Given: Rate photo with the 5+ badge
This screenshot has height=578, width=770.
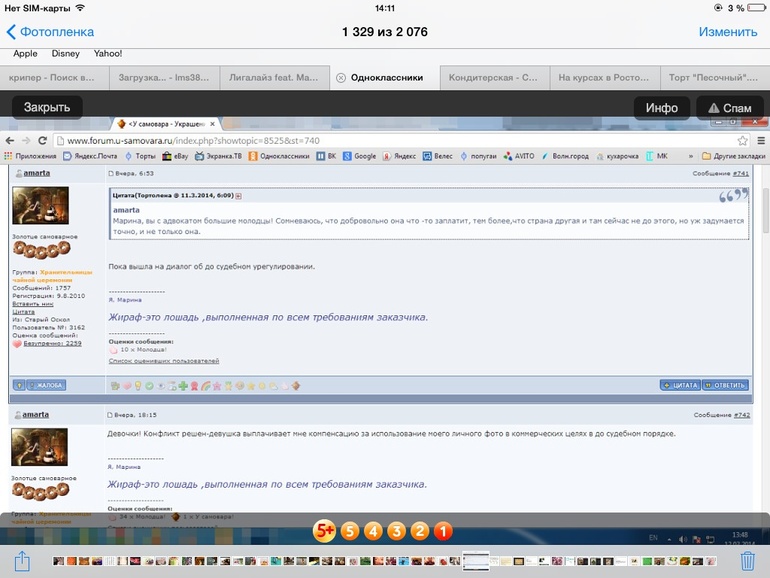Looking at the screenshot, I should click(324, 531).
